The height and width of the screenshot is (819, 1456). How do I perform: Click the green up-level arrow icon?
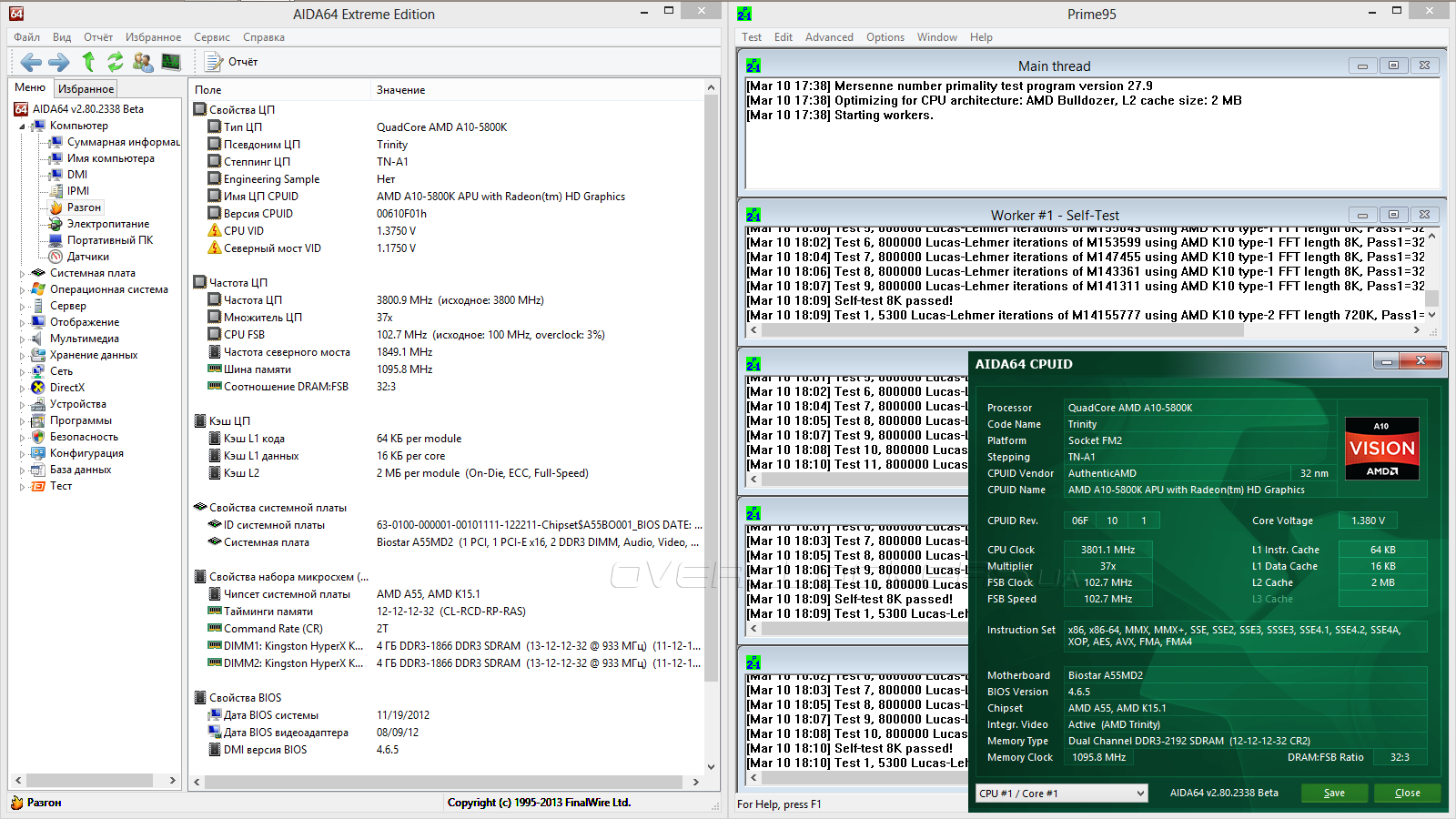[88, 62]
